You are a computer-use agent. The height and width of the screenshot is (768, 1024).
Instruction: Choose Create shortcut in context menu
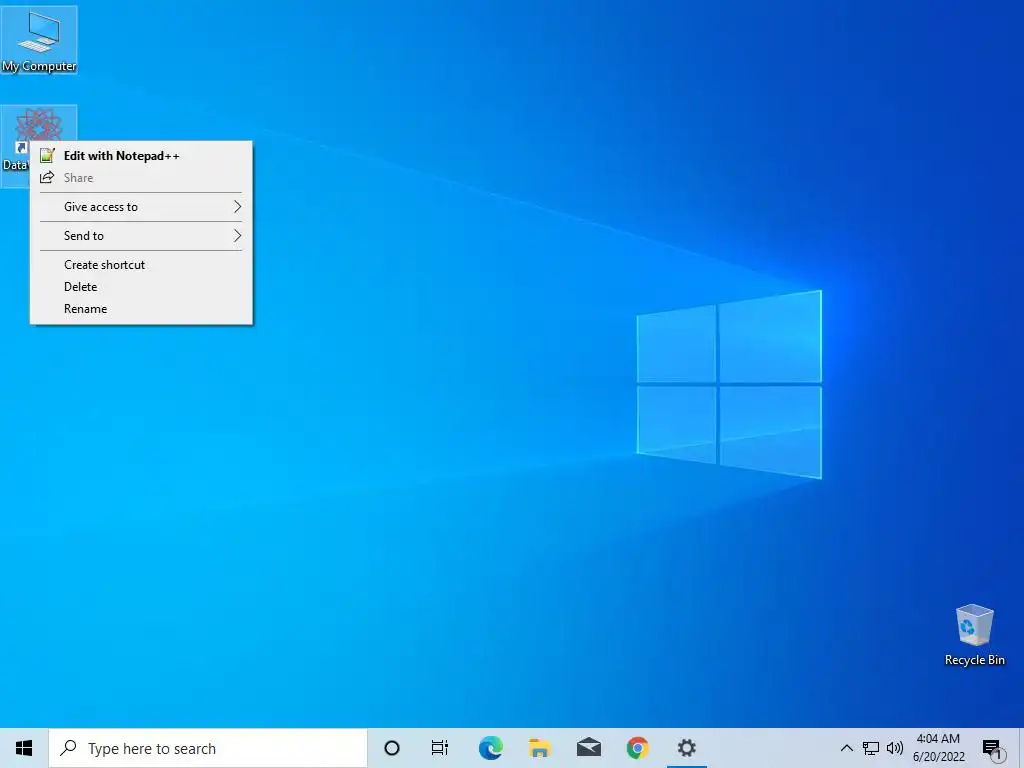tap(141, 264)
